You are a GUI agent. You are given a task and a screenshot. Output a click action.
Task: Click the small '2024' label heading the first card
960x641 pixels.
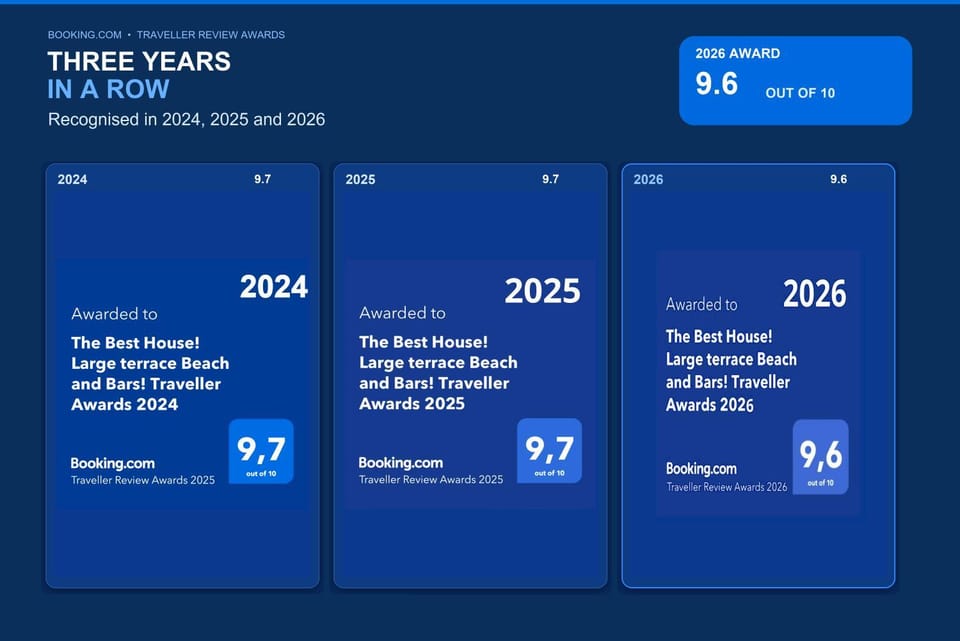[x=72, y=179]
